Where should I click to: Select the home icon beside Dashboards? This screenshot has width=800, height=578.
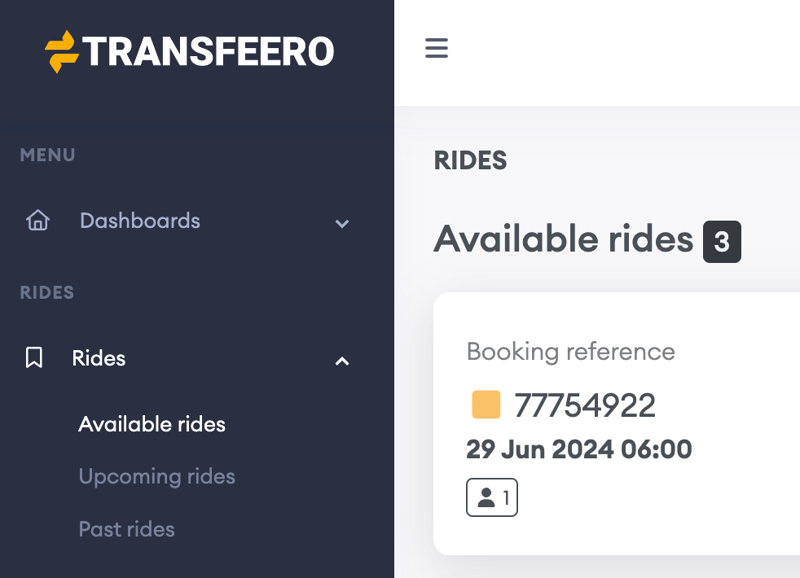(37, 221)
